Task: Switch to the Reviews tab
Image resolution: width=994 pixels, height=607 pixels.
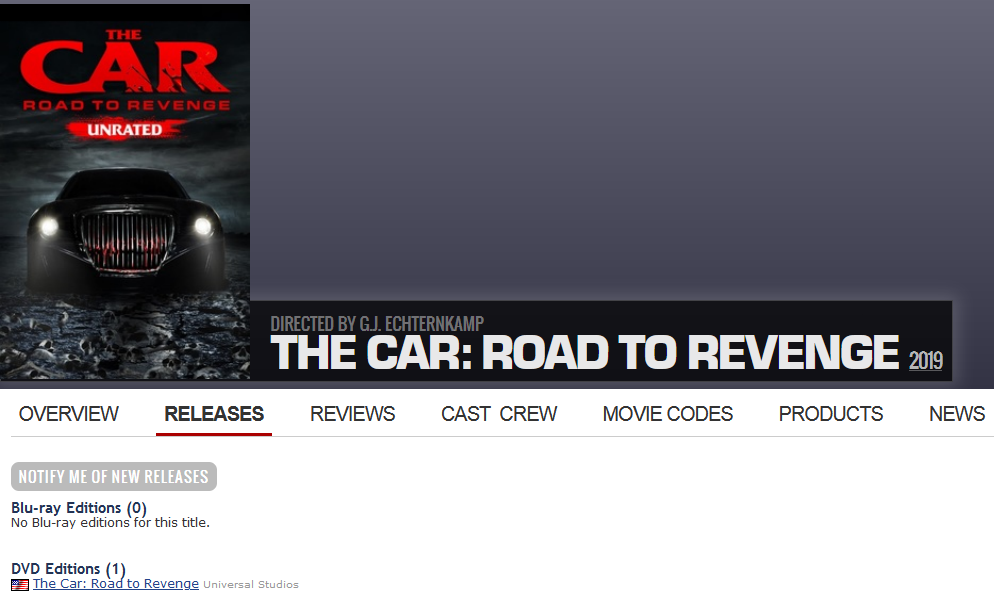Action: [x=352, y=414]
